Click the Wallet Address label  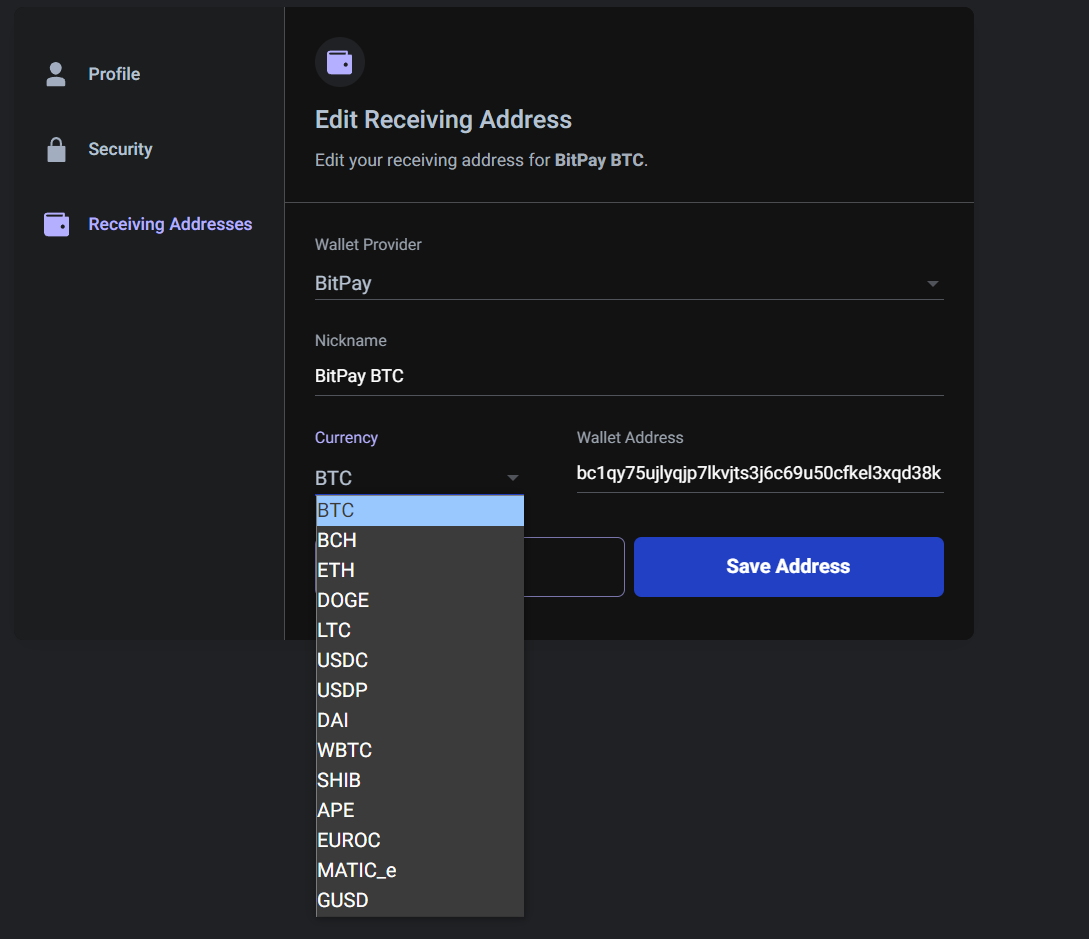click(x=630, y=438)
